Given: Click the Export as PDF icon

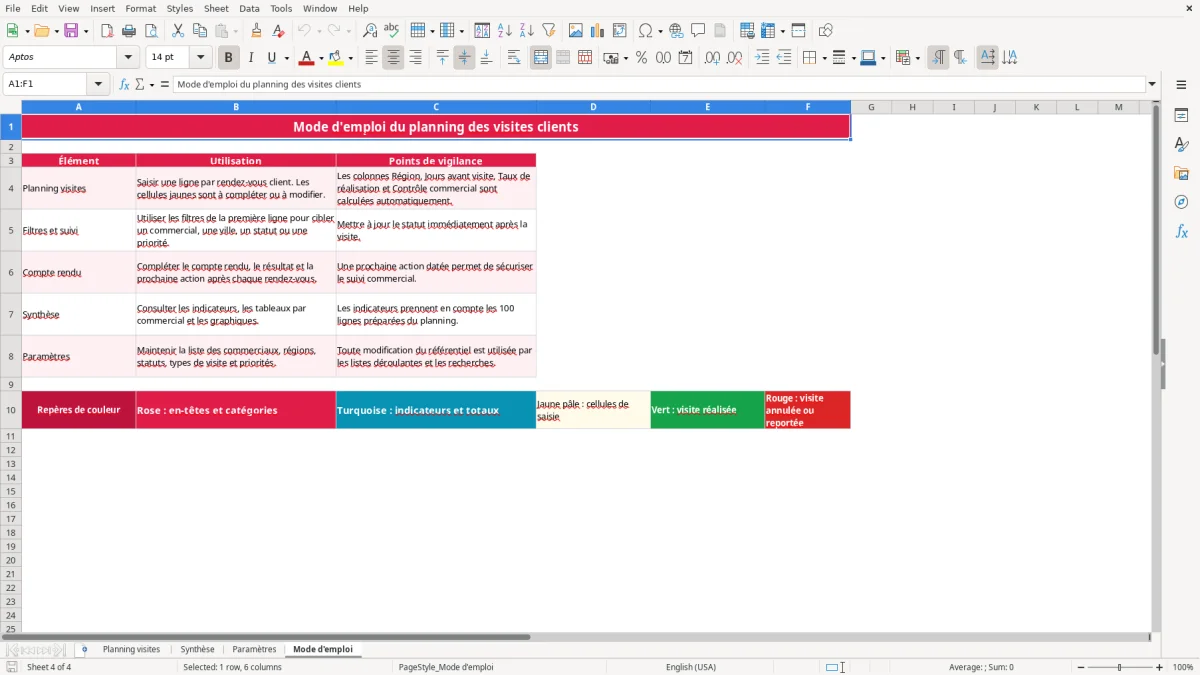Looking at the screenshot, I should 107,31.
